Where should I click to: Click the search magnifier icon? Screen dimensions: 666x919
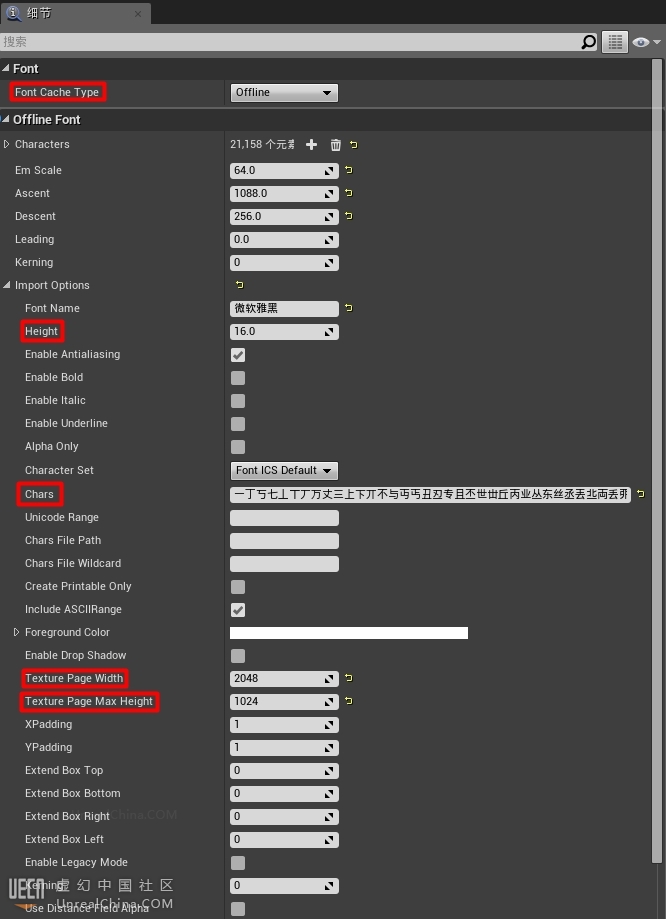coord(588,42)
